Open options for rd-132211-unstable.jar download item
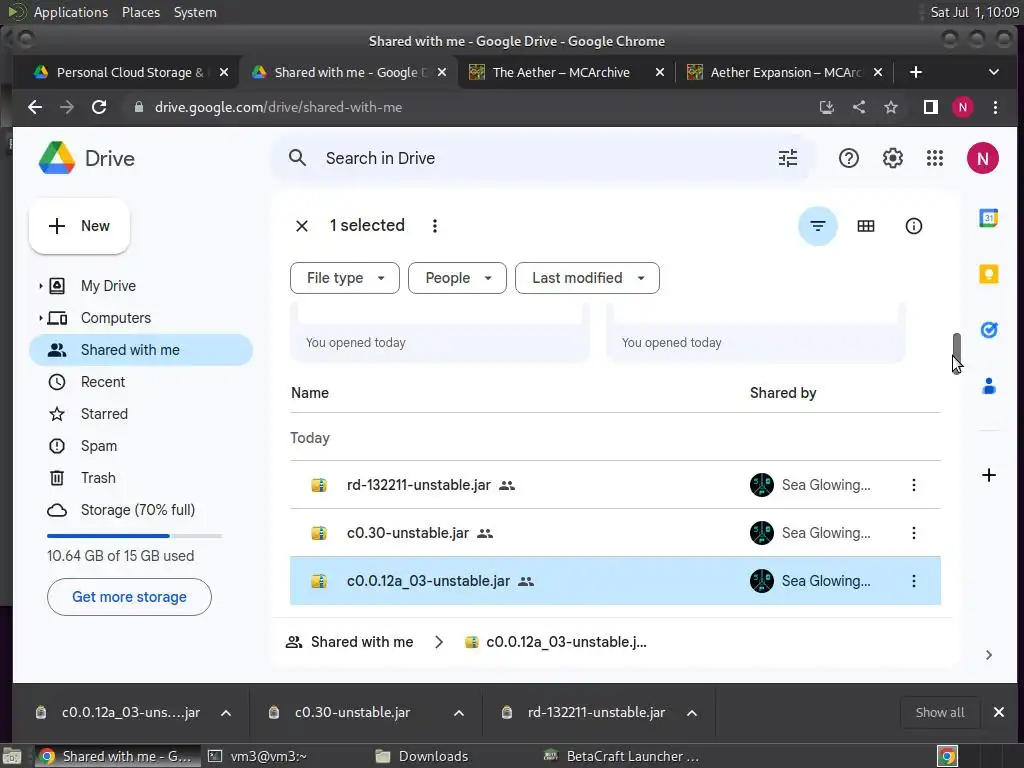Viewport: 1024px width, 768px height. pyautogui.click(x=692, y=713)
